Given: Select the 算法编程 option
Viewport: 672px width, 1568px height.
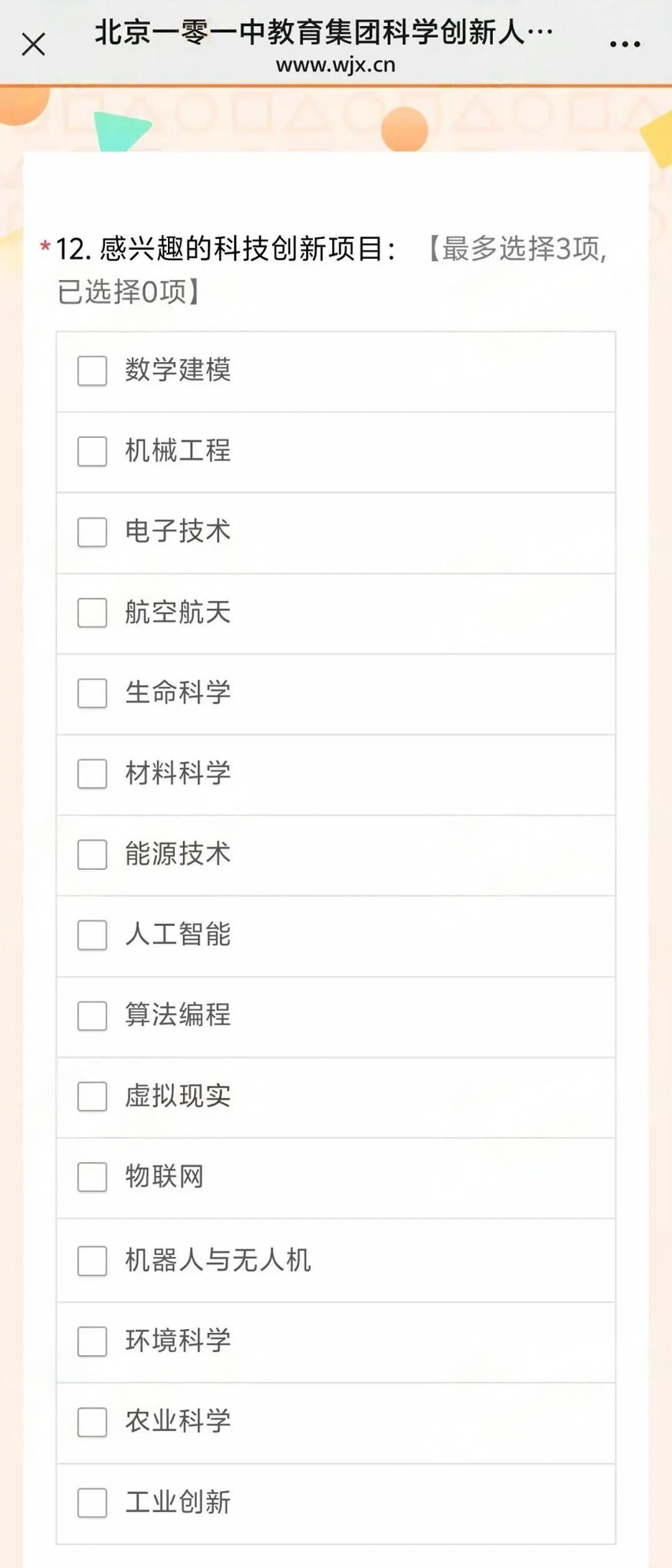Looking at the screenshot, I should 92,1016.
